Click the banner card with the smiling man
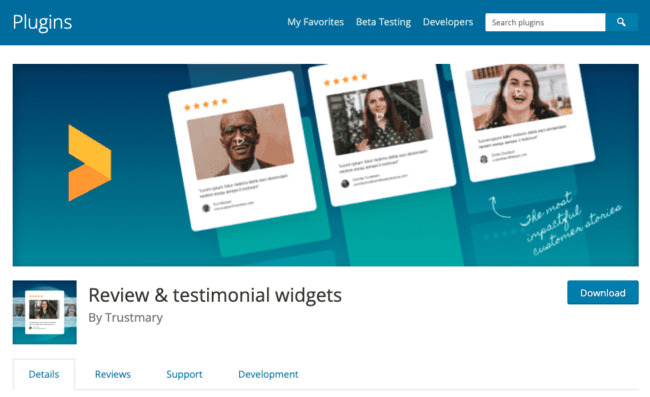 (242, 151)
